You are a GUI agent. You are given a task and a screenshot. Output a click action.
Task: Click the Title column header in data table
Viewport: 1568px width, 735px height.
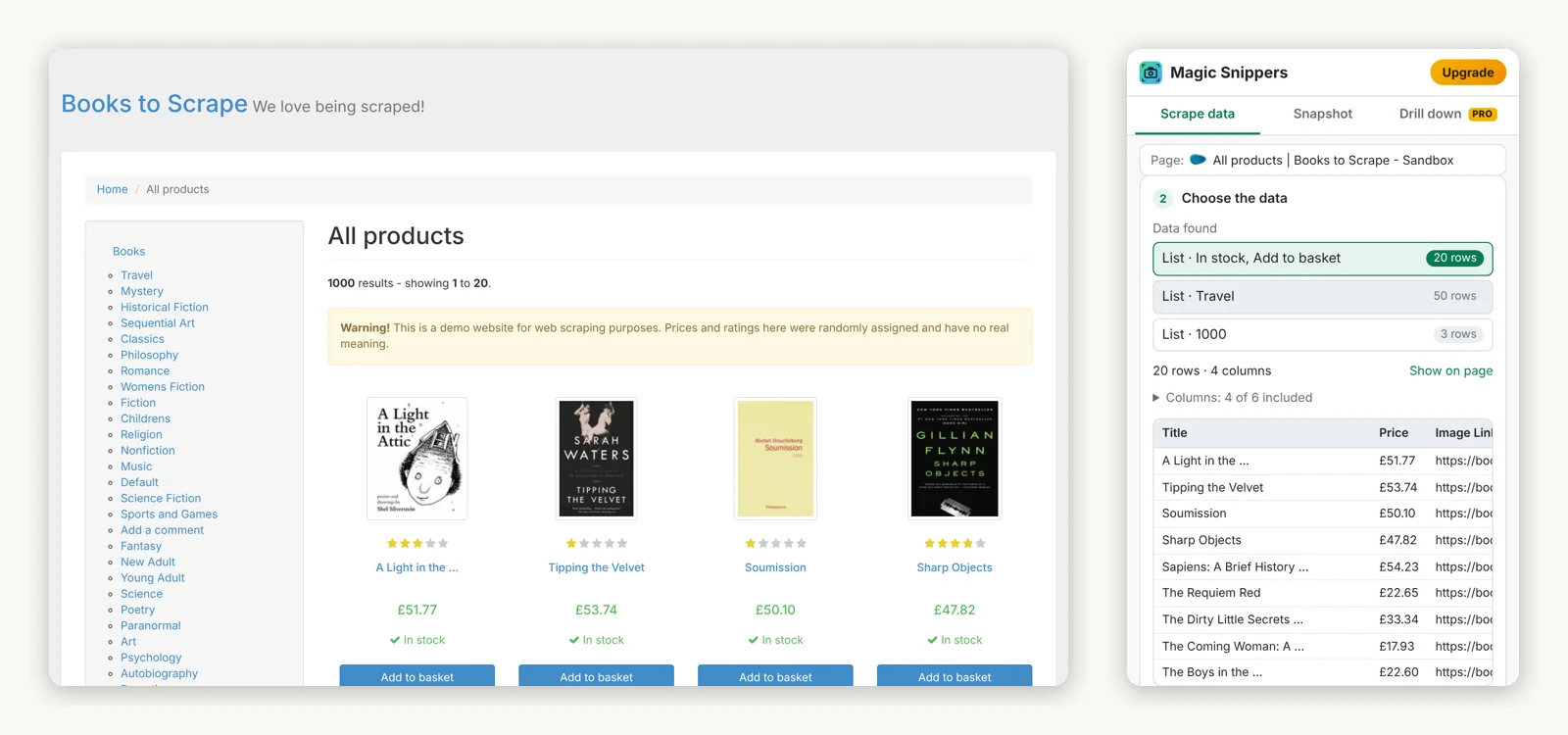click(x=1174, y=433)
